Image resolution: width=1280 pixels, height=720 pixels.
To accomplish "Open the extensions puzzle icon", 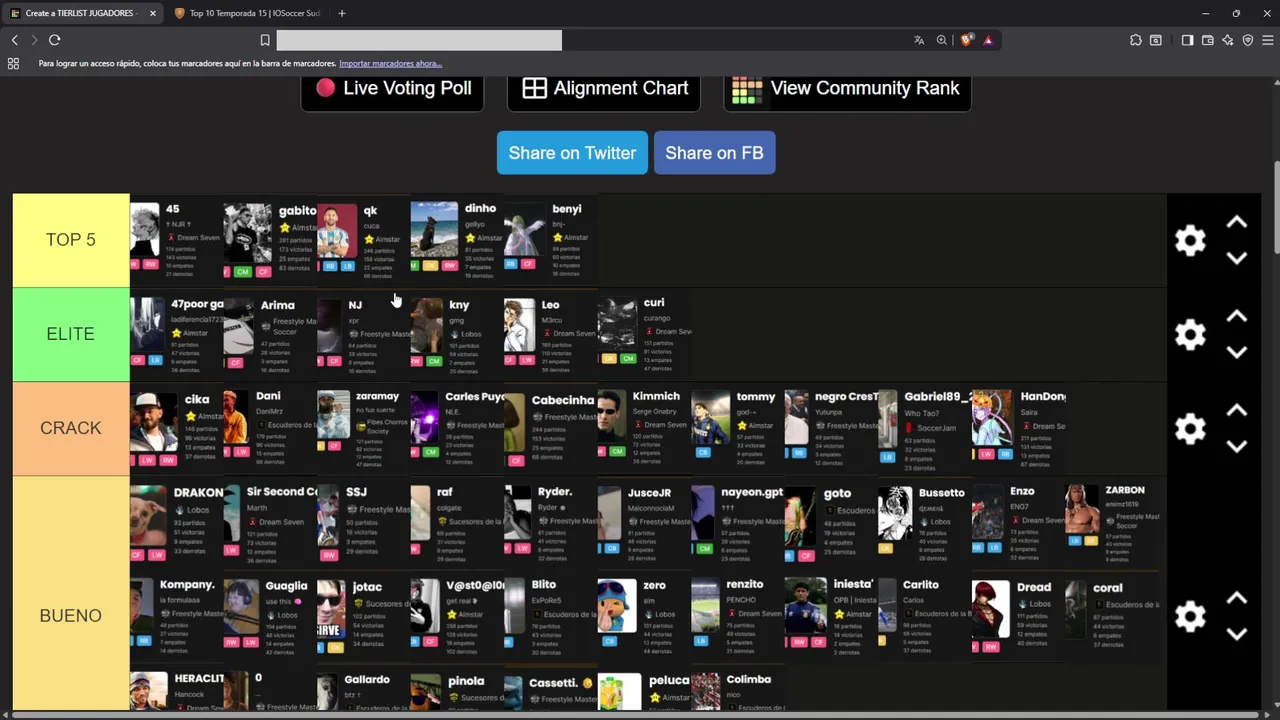I will click(x=1136, y=40).
